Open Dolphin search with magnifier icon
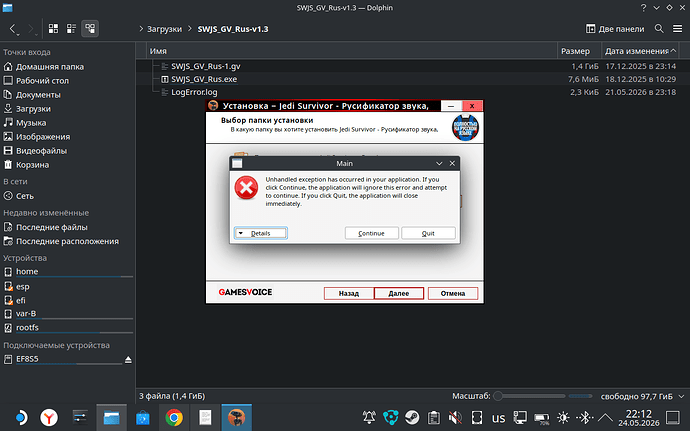This screenshot has width=690, height=431. point(659,29)
